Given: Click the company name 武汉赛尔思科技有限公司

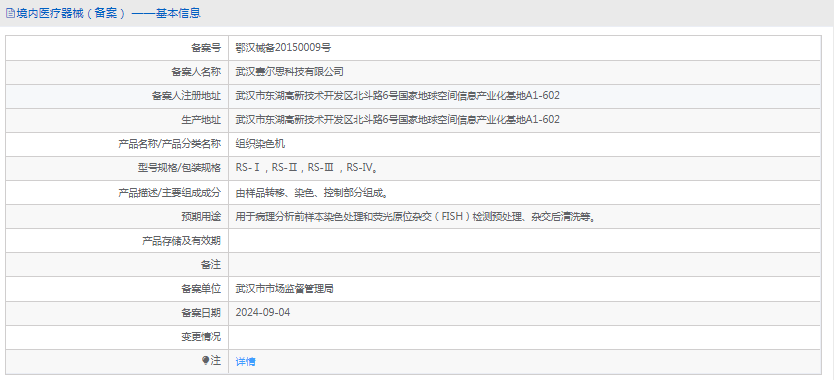Looking at the screenshot, I should point(289,72).
